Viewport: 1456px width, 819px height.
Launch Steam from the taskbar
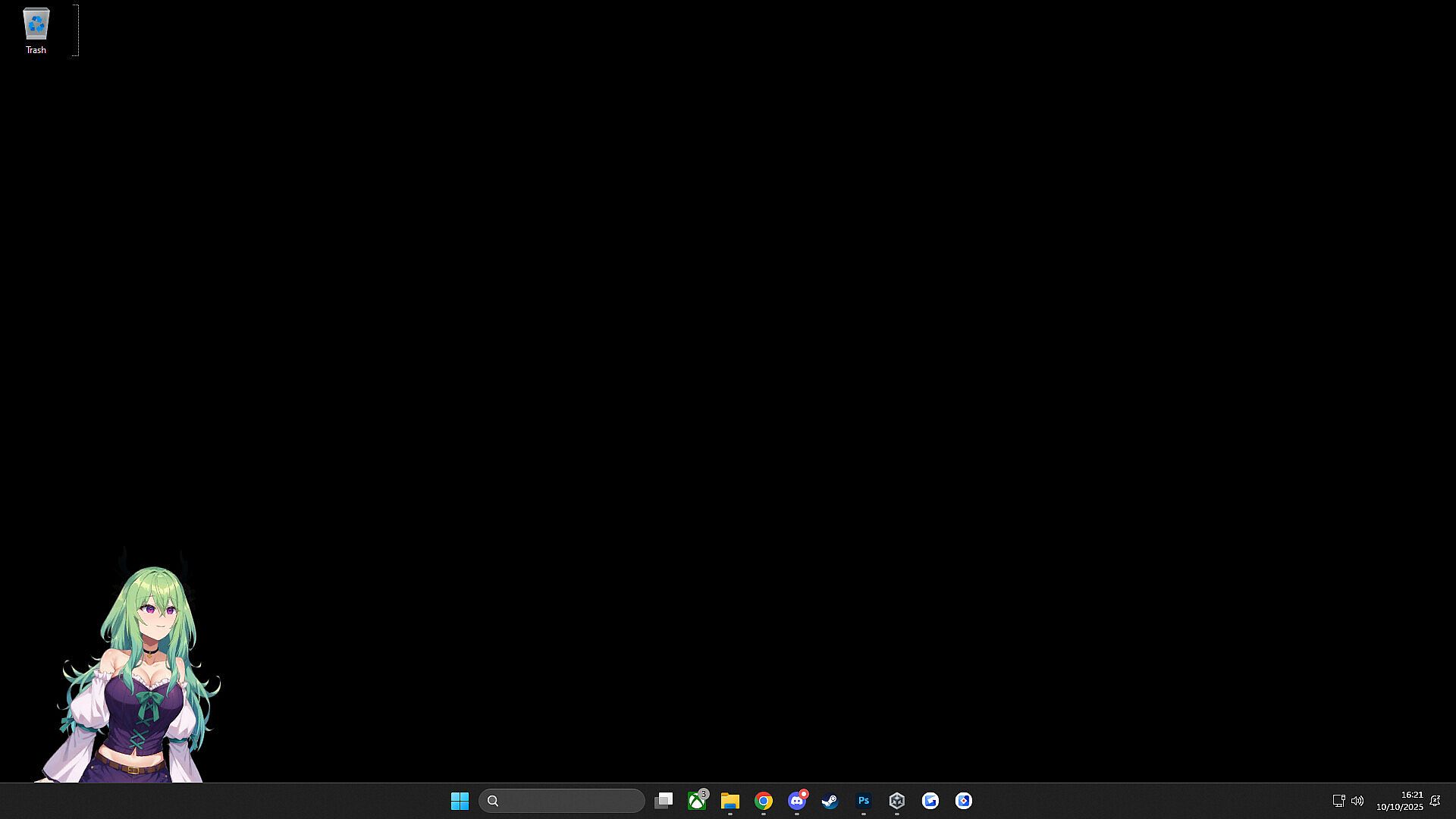click(830, 801)
